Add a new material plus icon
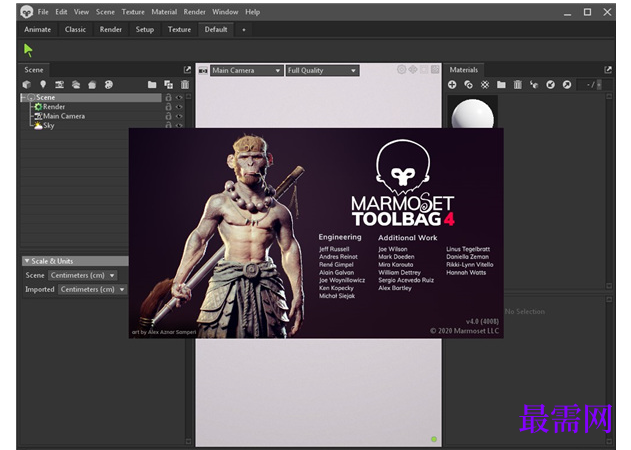The image size is (631, 450). (452, 85)
